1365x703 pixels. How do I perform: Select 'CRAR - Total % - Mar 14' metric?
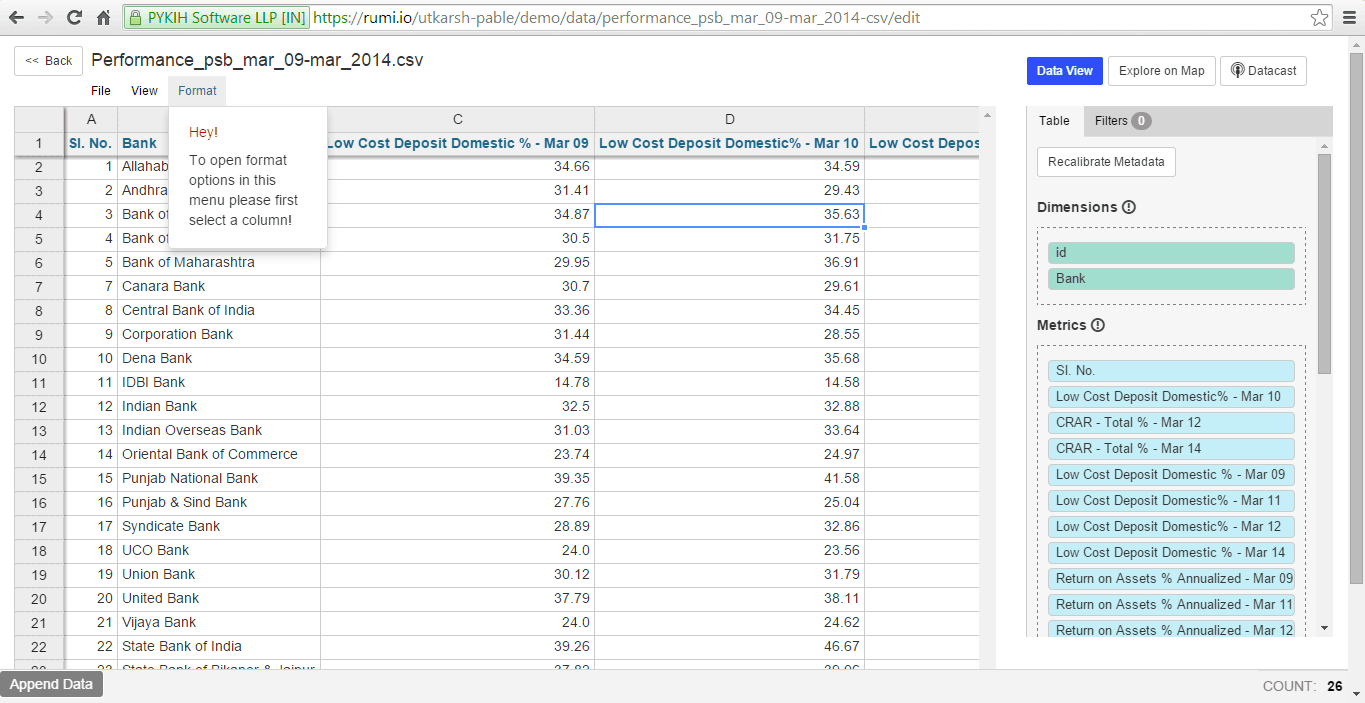click(1171, 449)
